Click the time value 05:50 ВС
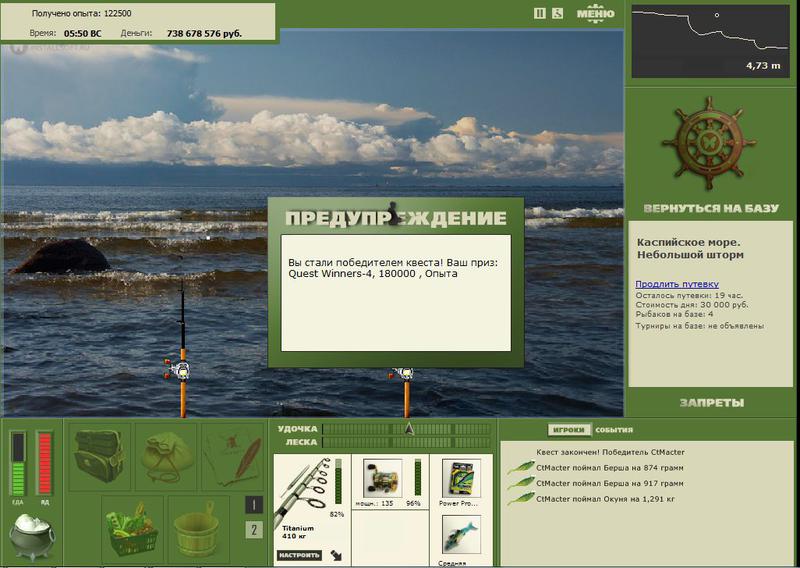The height and width of the screenshot is (568, 800). (83, 34)
